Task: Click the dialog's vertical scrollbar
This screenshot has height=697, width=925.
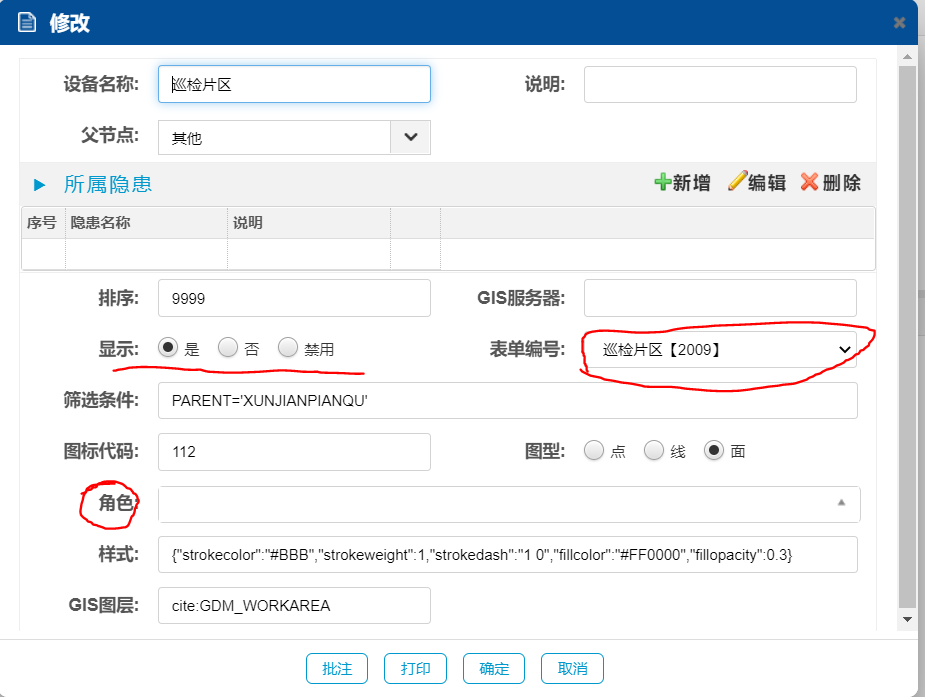Action: coord(906,340)
